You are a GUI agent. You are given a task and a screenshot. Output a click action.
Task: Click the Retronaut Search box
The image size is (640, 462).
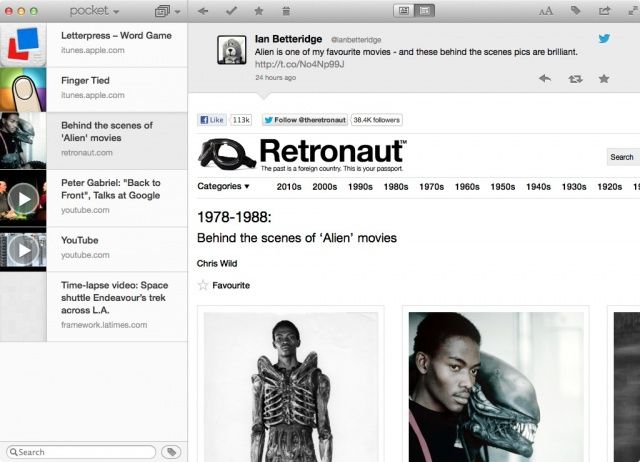623,157
